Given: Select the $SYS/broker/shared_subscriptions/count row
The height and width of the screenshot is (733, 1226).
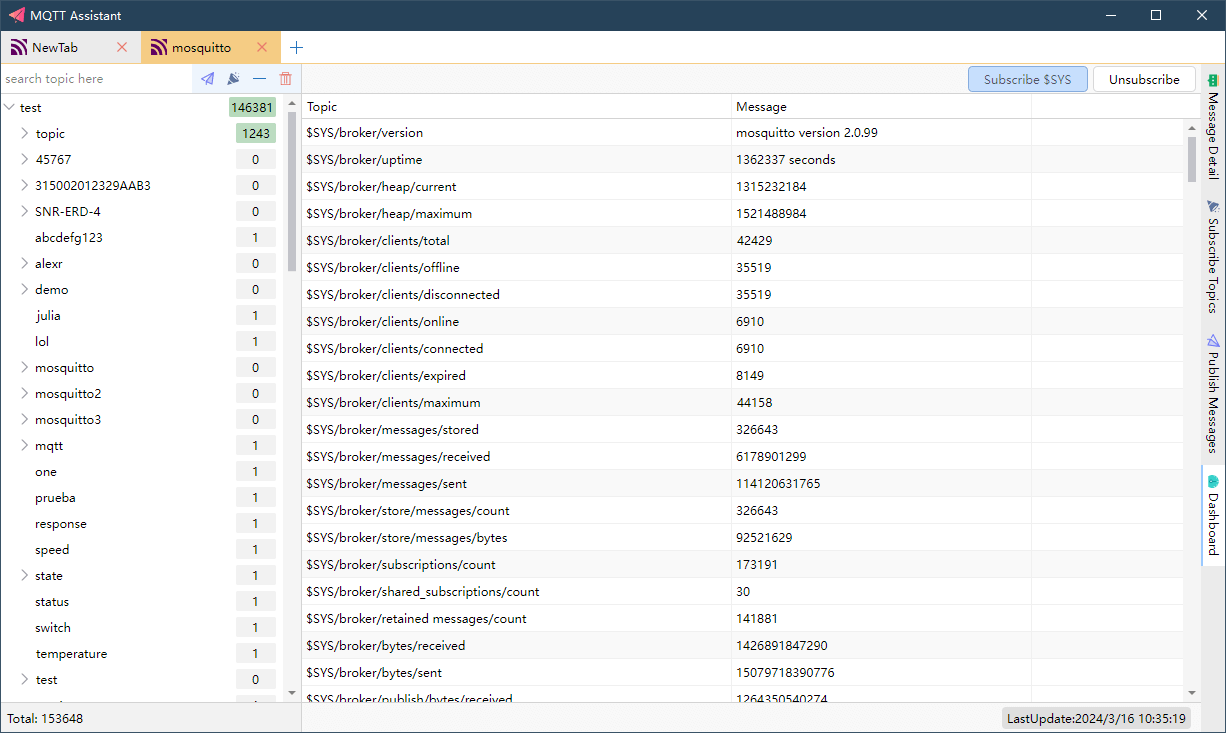Looking at the screenshot, I should point(742,591).
